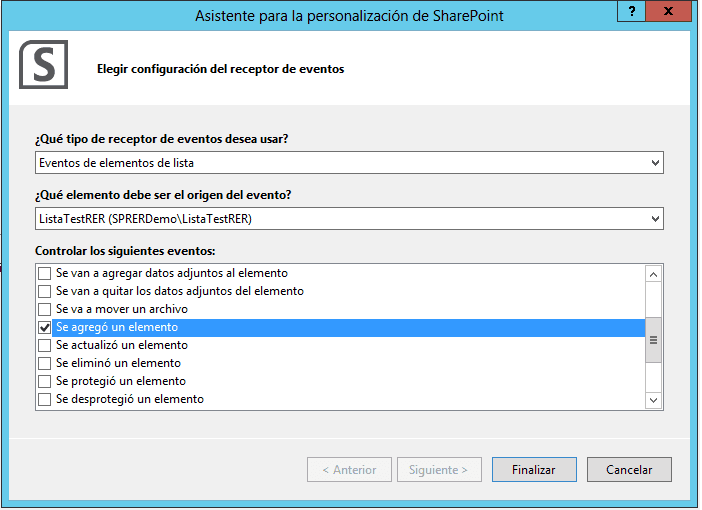The width and height of the screenshot is (702, 510).
Task: Tick 'Se actualizó un elemento' checkbox
Action: (44, 345)
